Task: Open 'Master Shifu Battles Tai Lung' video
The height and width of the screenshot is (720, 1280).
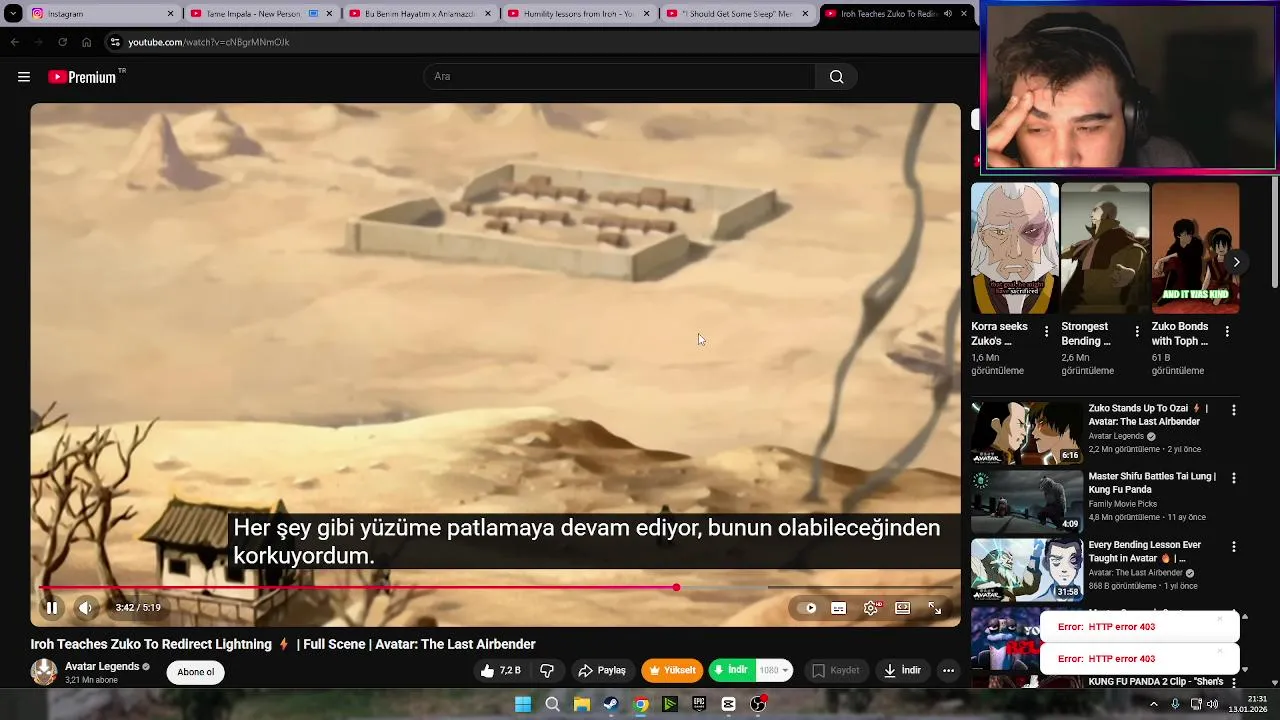Action: (1027, 502)
